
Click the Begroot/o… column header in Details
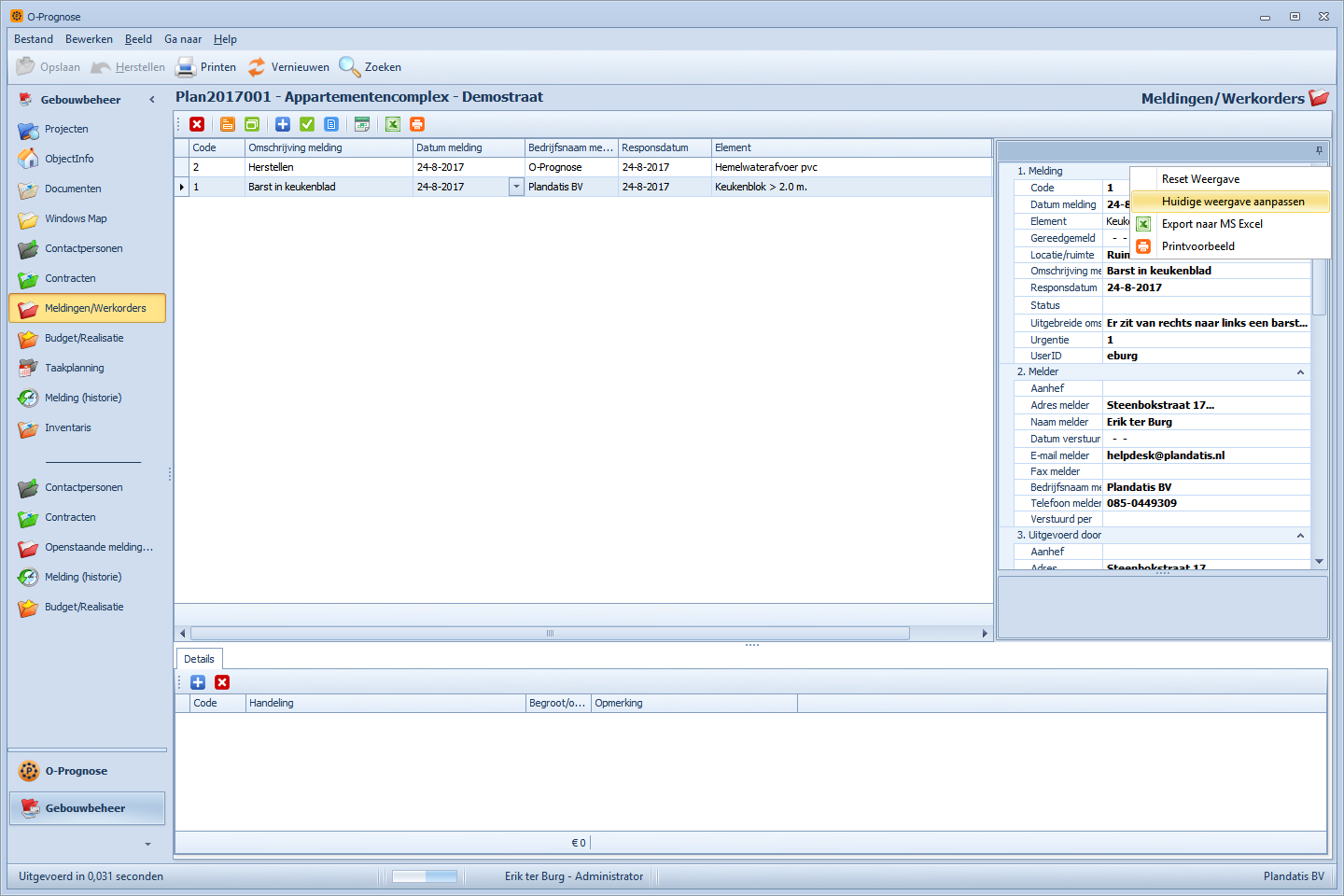click(x=558, y=703)
